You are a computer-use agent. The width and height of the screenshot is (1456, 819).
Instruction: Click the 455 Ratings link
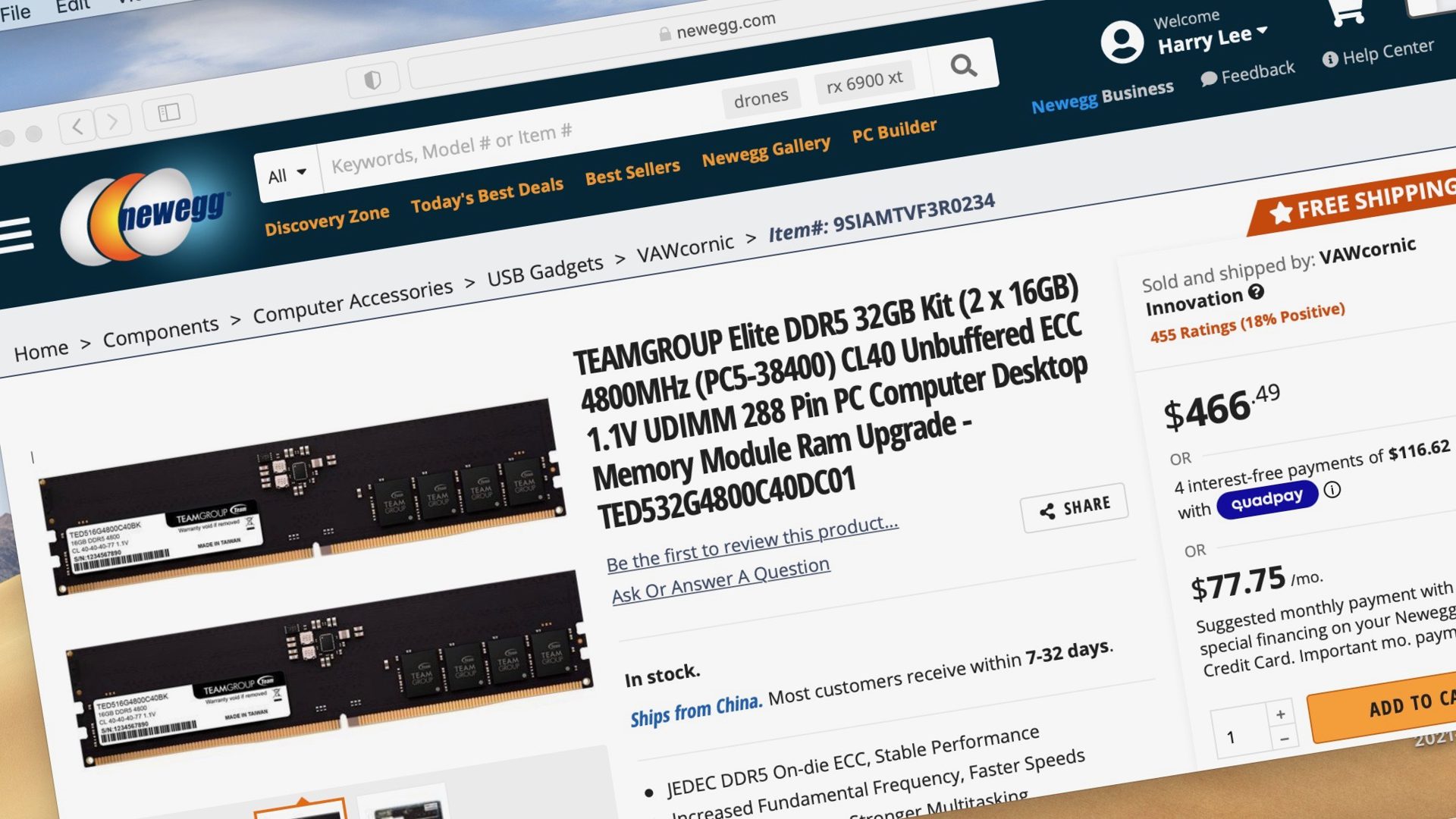point(1247,322)
